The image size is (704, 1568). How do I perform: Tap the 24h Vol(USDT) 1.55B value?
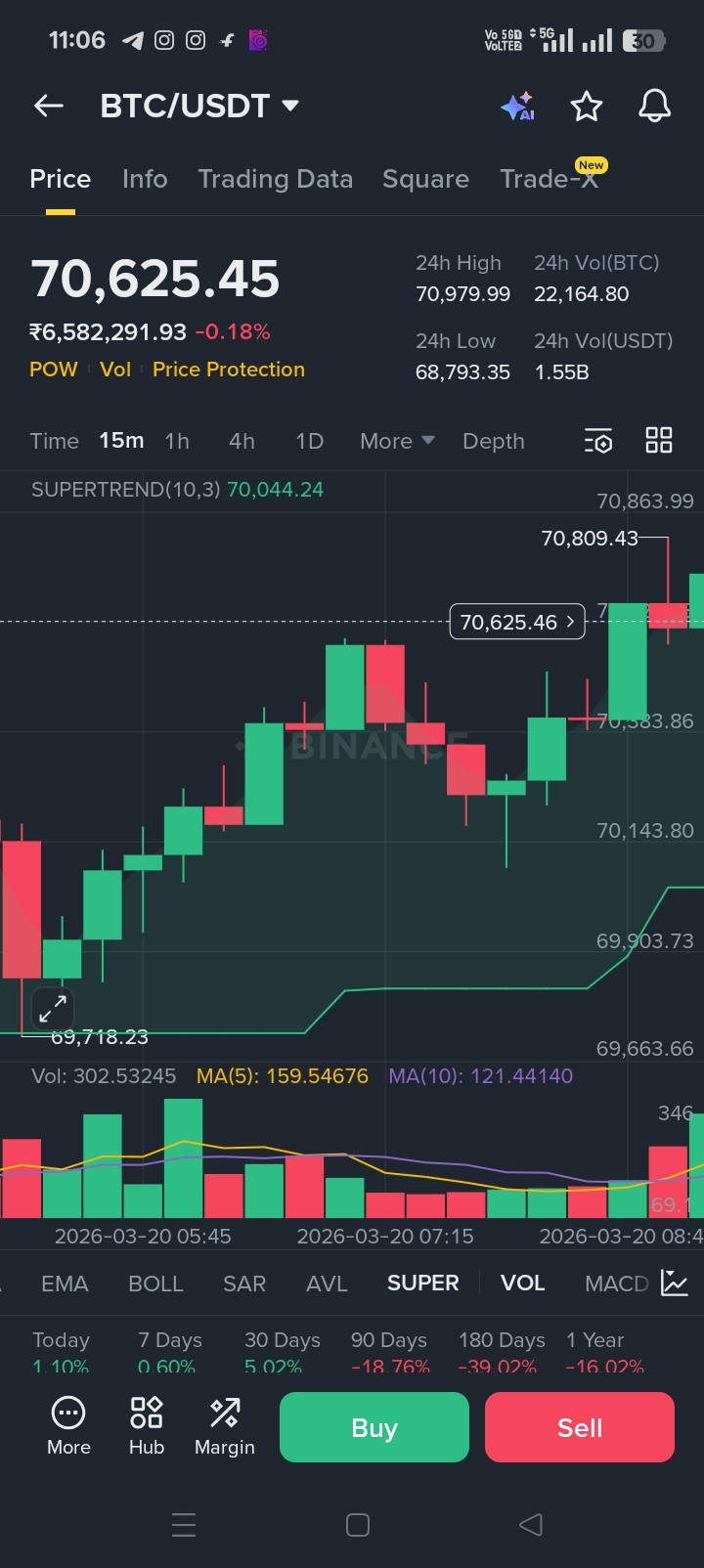coord(561,372)
